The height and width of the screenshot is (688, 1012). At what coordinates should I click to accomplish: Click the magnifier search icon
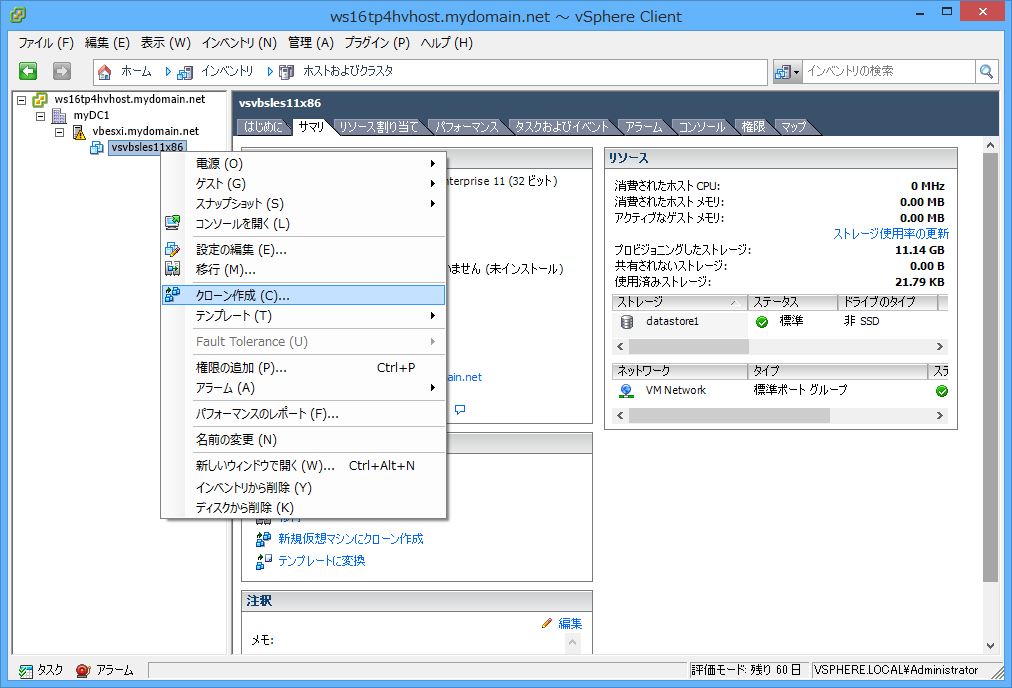pyautogui.click(x=986, y=71)
